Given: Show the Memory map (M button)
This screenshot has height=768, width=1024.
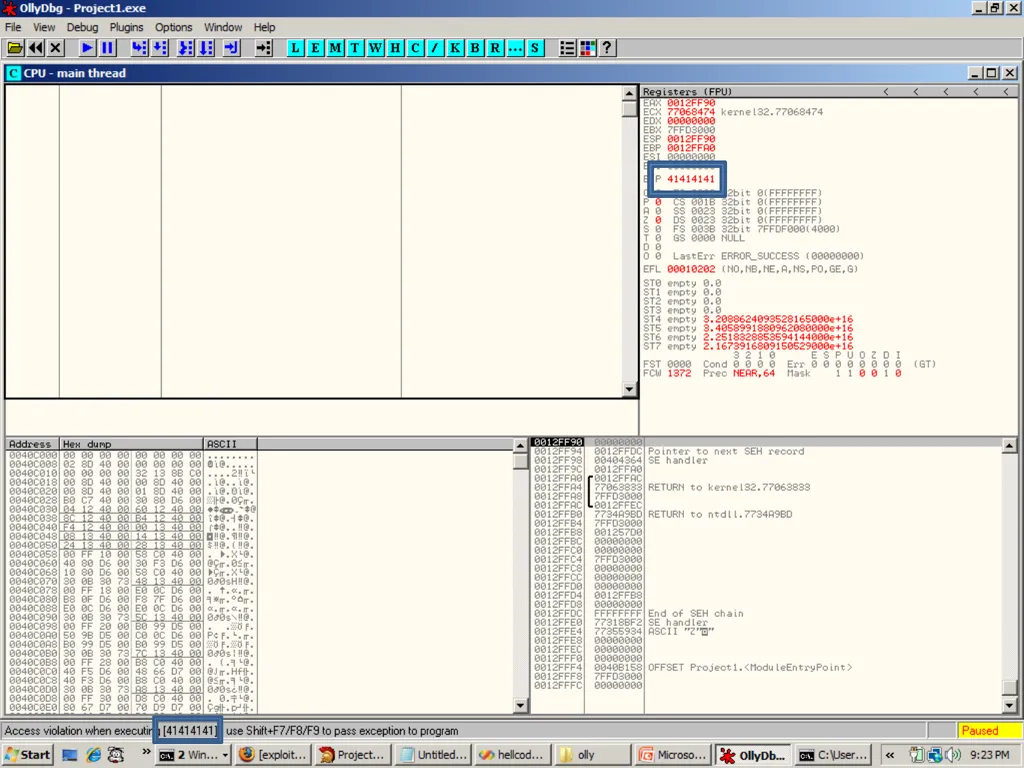Looking at the screenshot, I should [335, 48].
